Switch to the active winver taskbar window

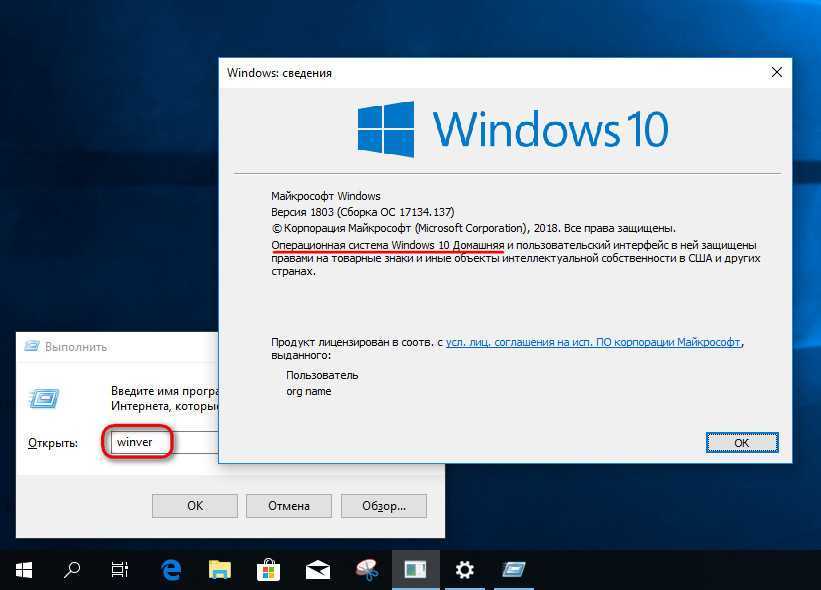(416, 570)
